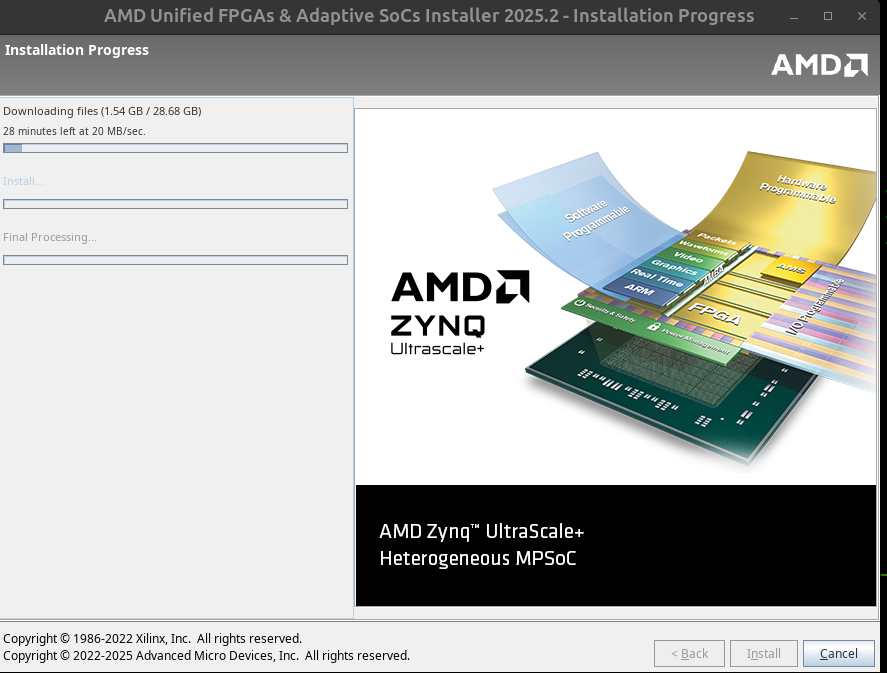Click the 'Install...' stage label

(23, 181)
